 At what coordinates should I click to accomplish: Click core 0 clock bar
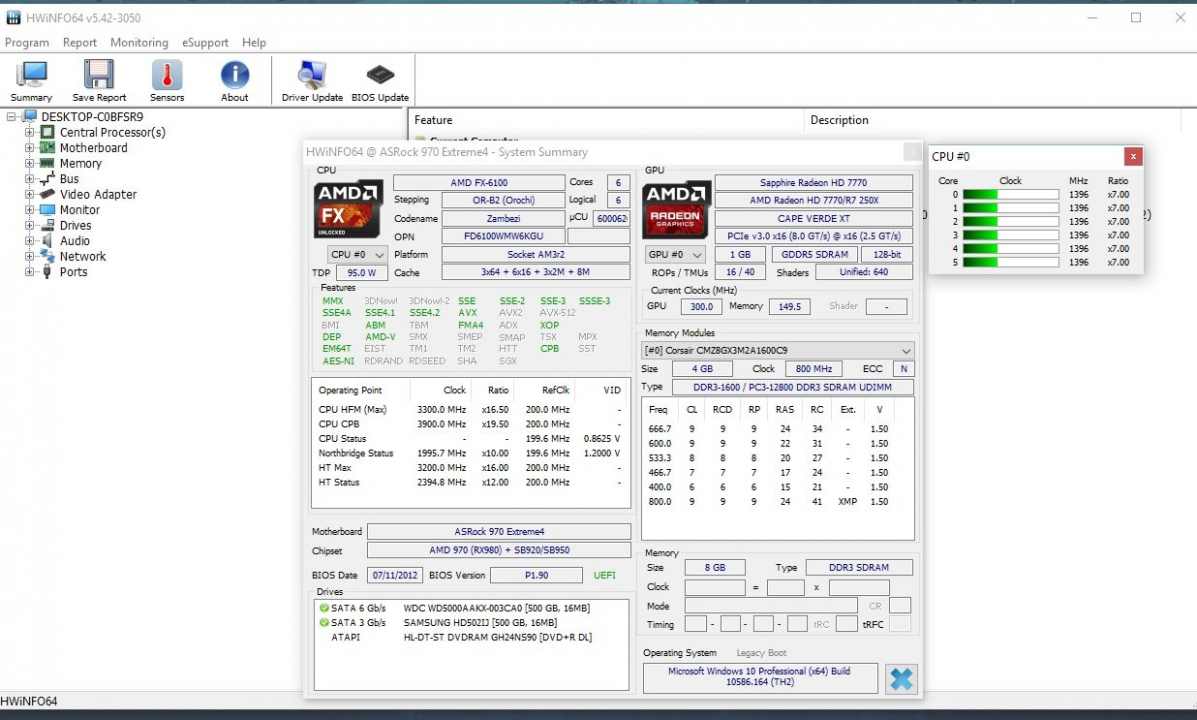(1011, 195)
